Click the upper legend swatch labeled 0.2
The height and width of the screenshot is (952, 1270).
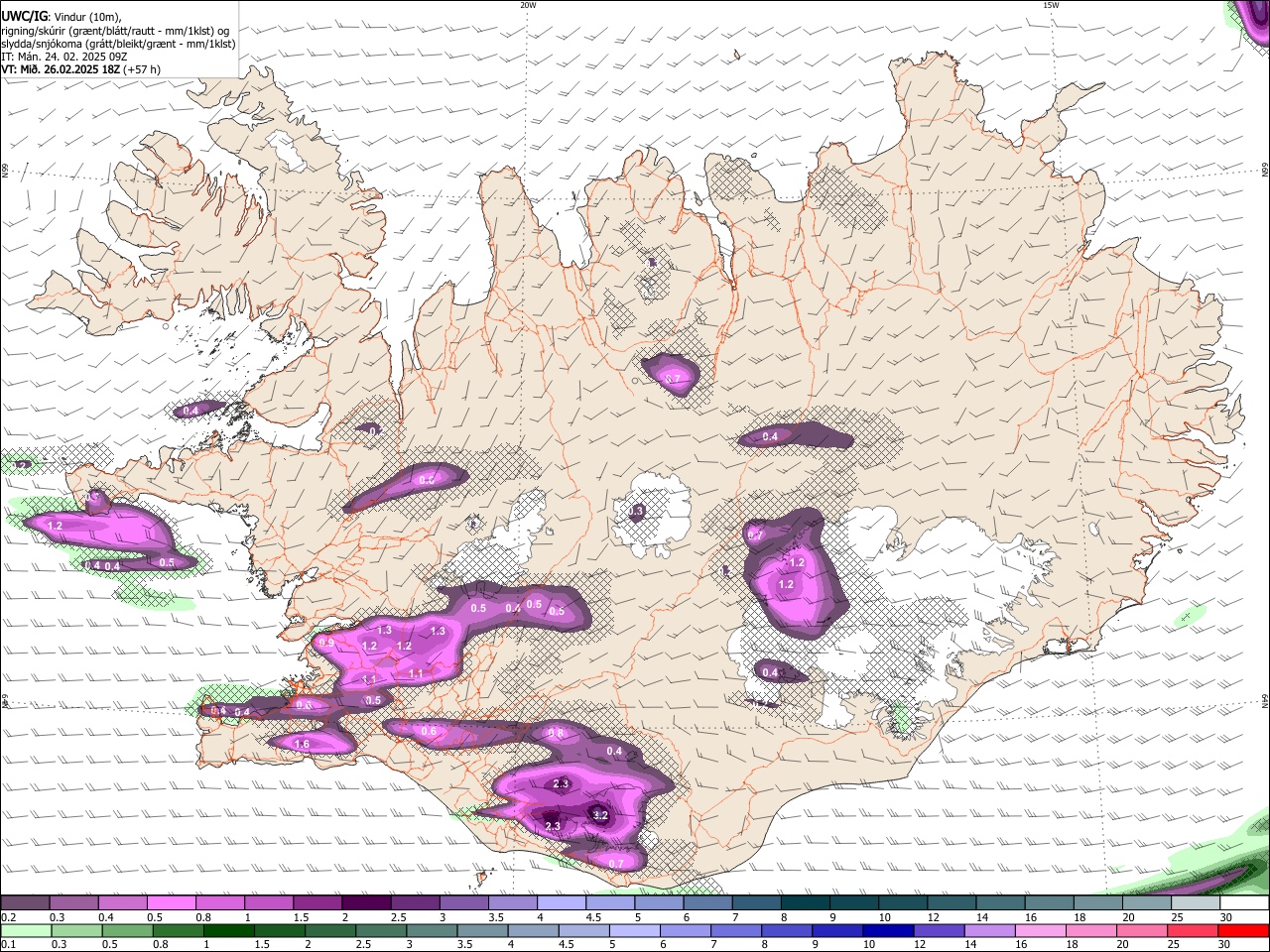click(x=25, y=903)
